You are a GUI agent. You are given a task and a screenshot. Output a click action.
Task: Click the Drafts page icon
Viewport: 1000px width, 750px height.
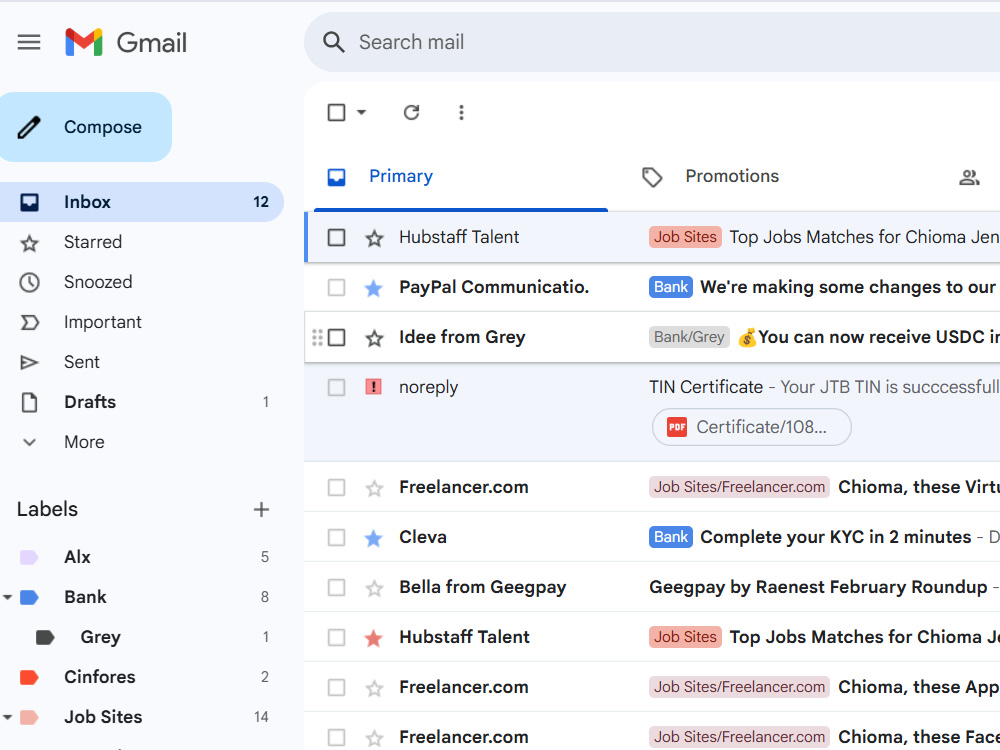tap(29, 402)
